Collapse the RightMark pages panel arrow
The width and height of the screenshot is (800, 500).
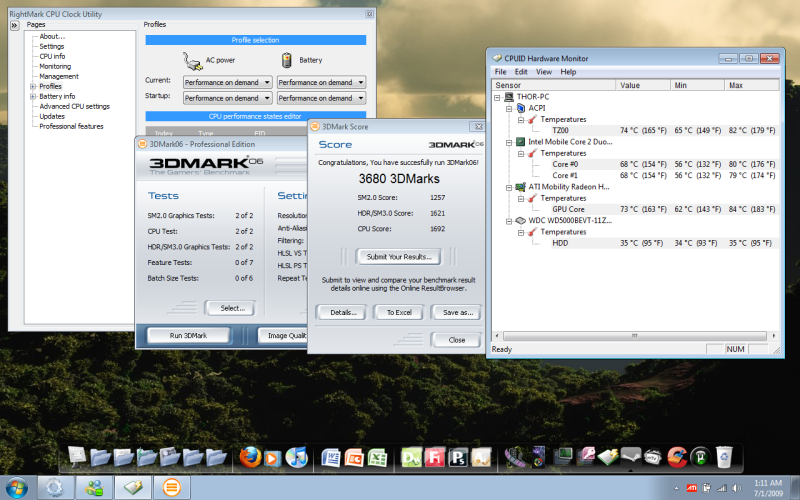(x=15, y=25)
